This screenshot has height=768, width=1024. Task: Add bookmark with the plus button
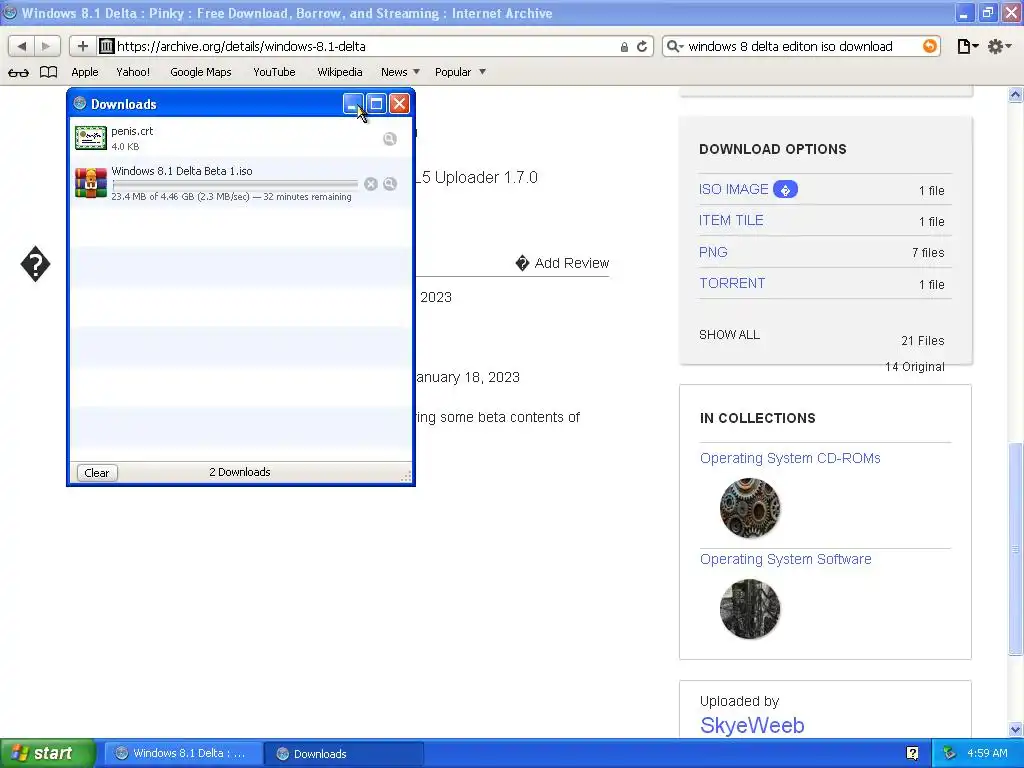tap(82, 46)
